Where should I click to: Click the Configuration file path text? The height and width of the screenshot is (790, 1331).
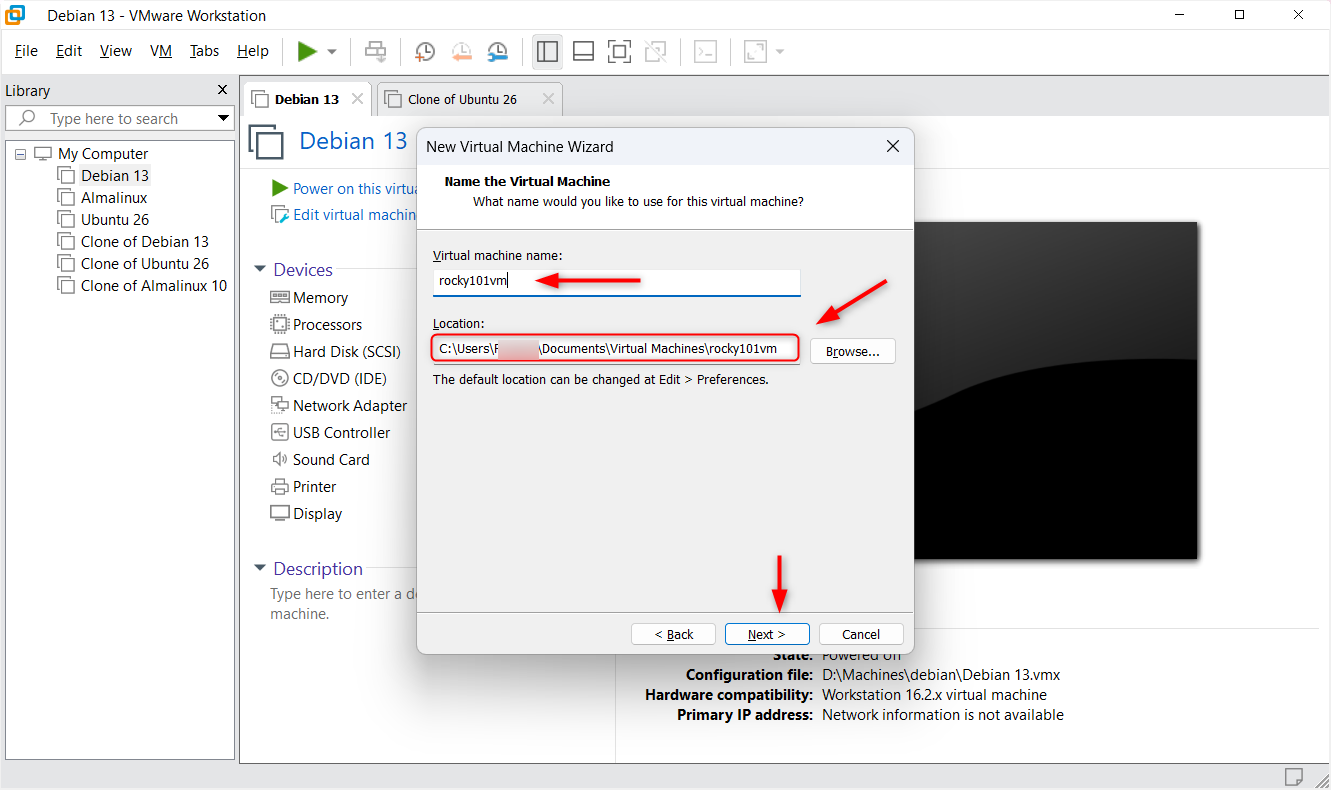[941, 675]
